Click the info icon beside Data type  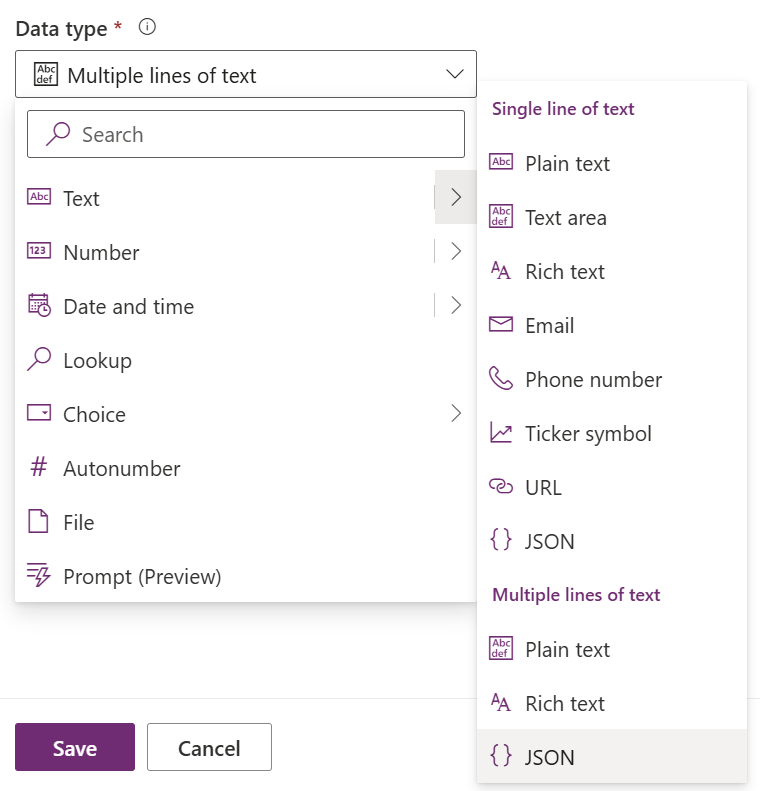147,28
